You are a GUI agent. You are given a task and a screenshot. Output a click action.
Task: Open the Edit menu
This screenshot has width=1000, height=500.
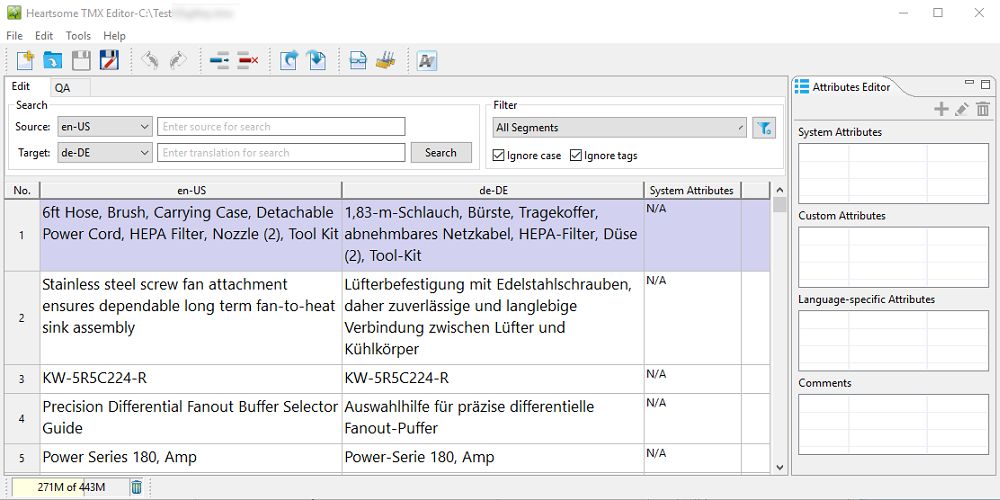pyautogui.click(x=44, y=36)
